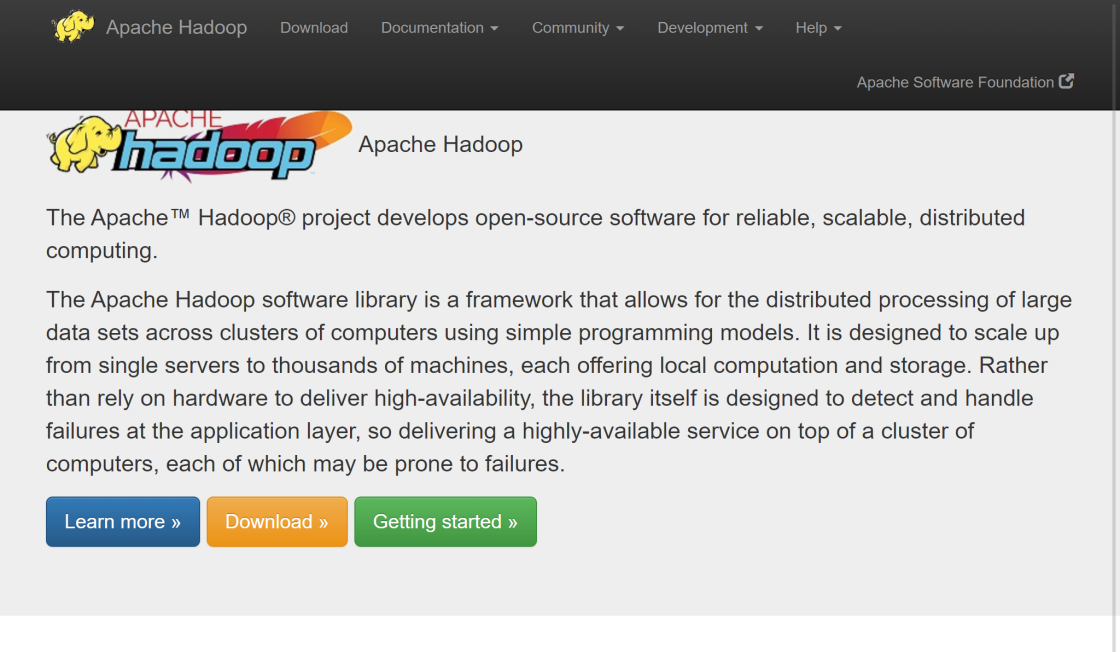
Task: Click the external link icon beside Apache Software Foundation
Action: 1067,82
